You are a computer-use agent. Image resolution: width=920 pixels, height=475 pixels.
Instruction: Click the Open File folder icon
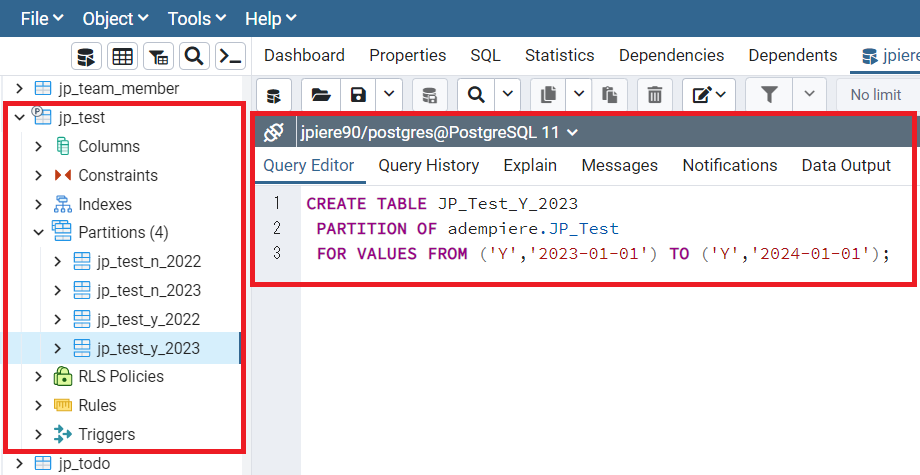(x=320, y=95)
